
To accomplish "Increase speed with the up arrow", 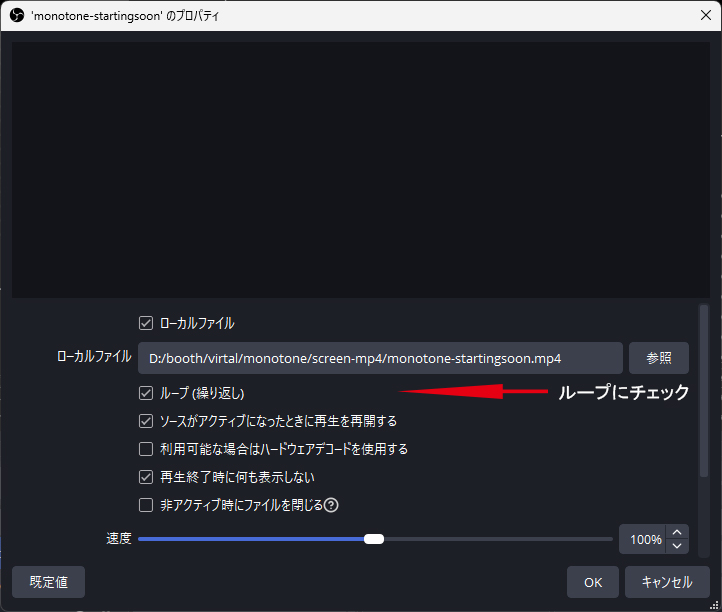I will (x=678, y=533).
